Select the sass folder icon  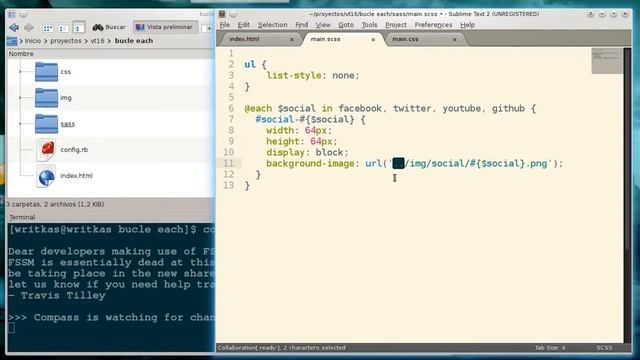coord(46,124)
